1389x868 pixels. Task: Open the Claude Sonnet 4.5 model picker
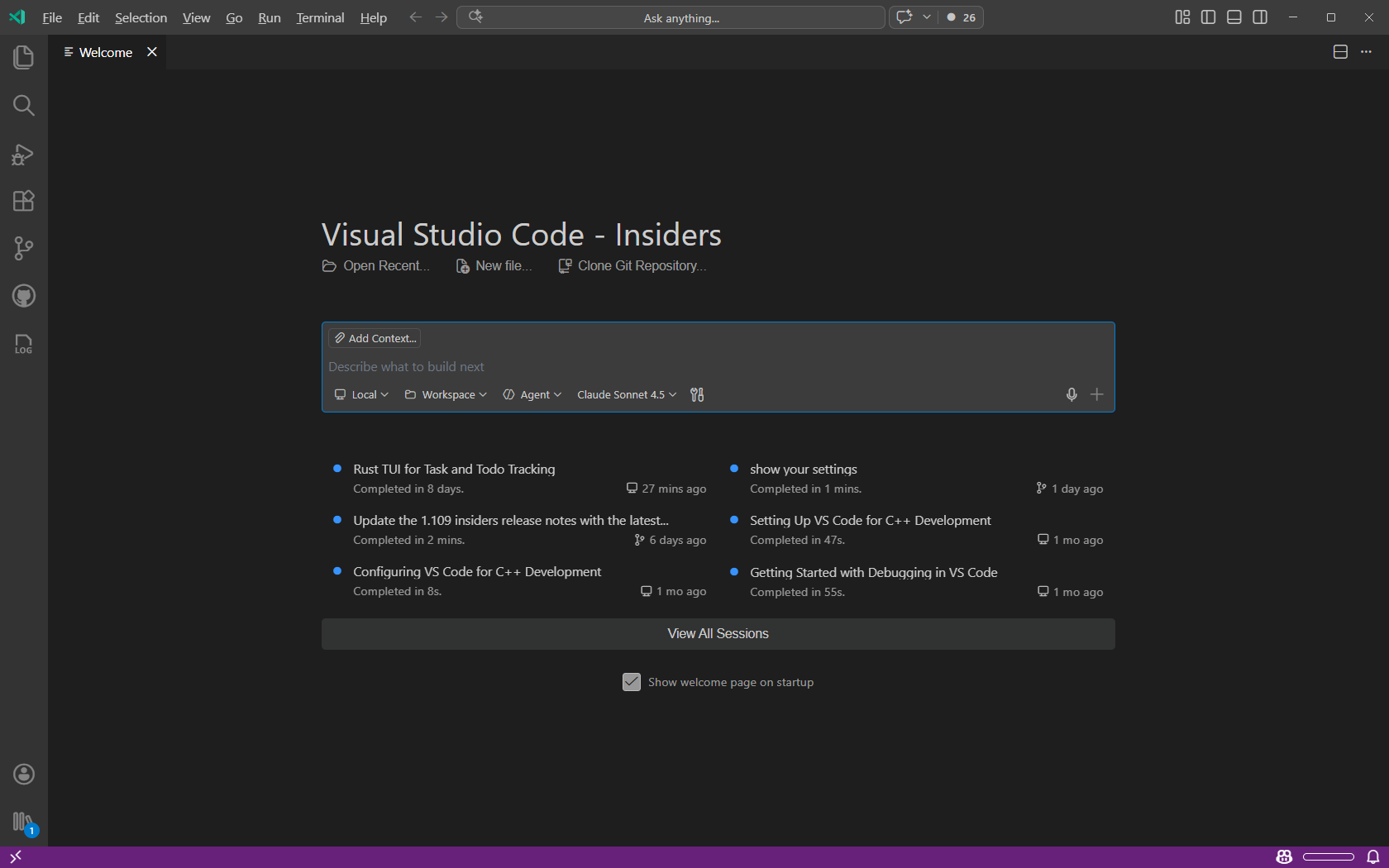coord(626,394)
